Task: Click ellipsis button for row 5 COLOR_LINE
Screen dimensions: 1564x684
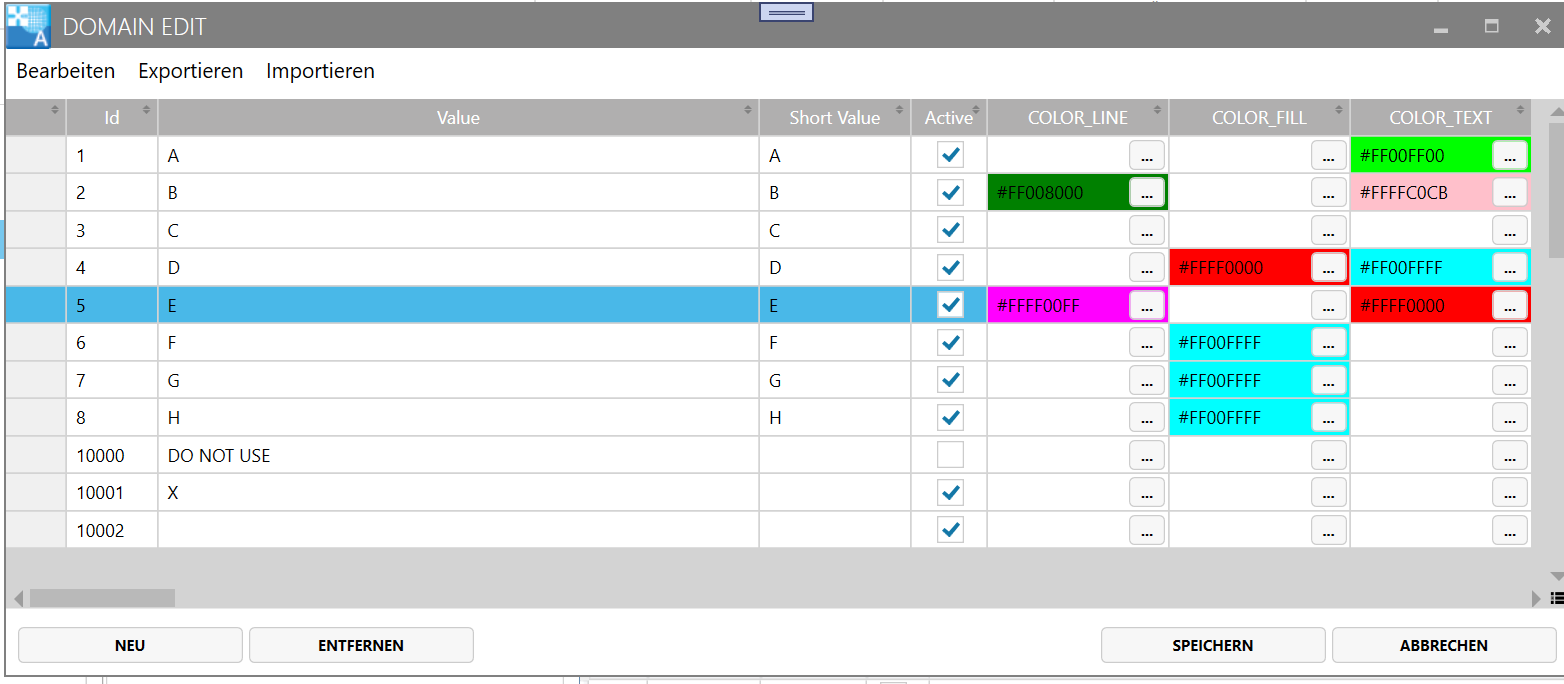Action: coord(1146,305)
